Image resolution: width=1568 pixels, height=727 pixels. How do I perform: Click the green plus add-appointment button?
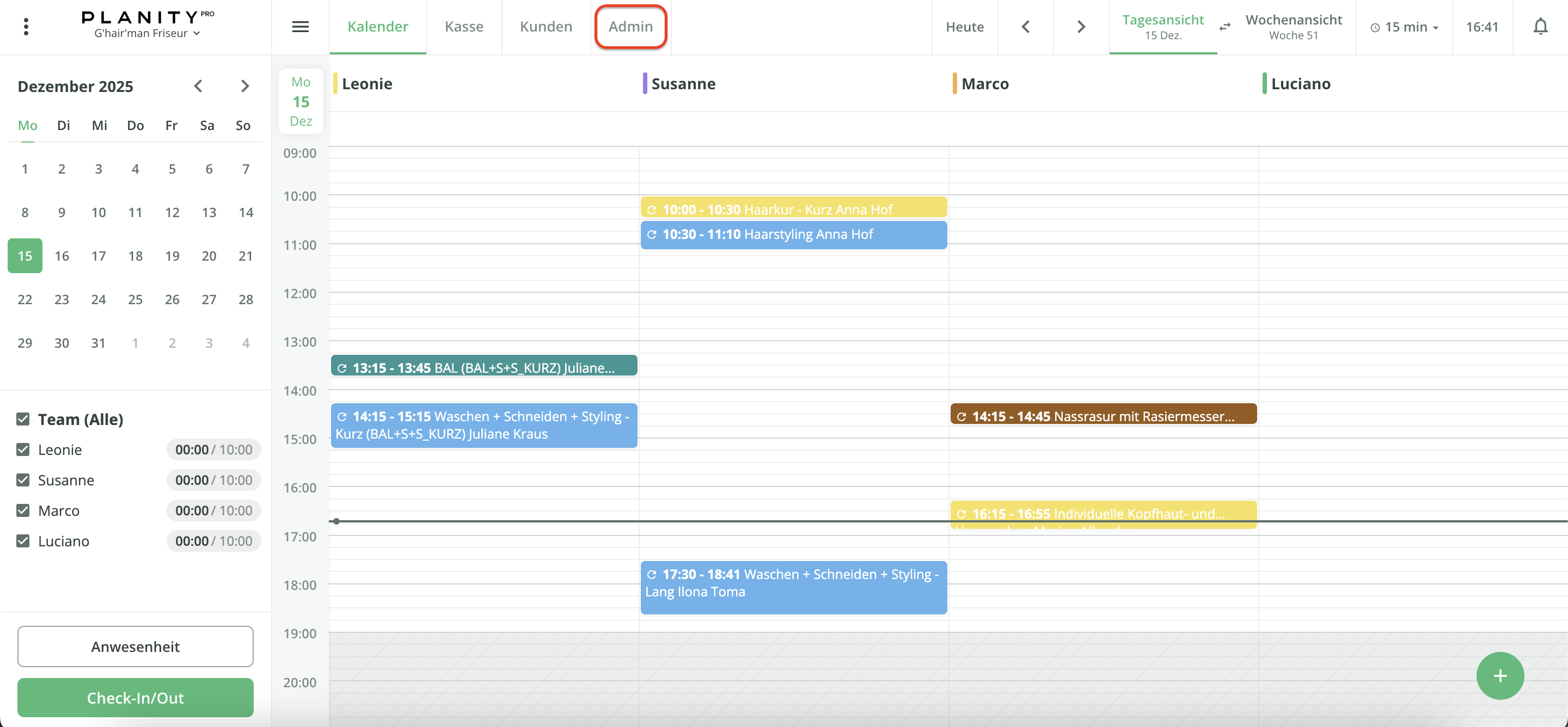pyautogui.click(x=1499, y=675)
